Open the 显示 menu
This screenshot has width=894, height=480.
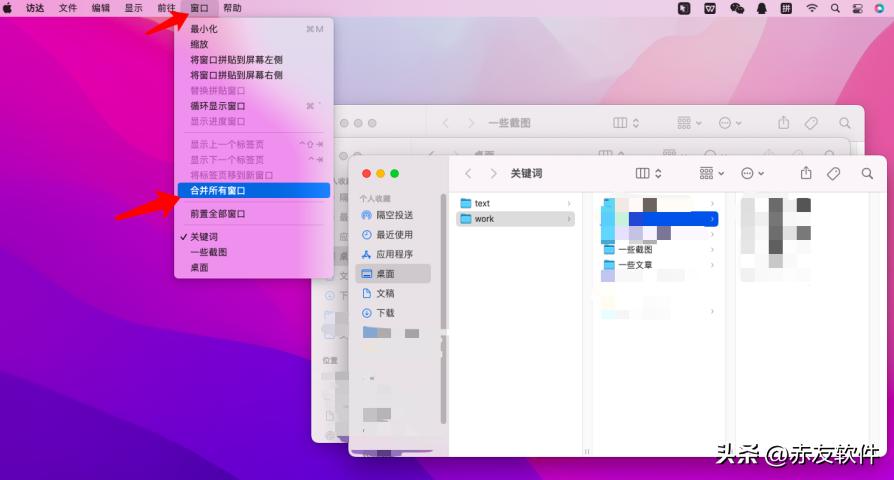pos(134,8)
